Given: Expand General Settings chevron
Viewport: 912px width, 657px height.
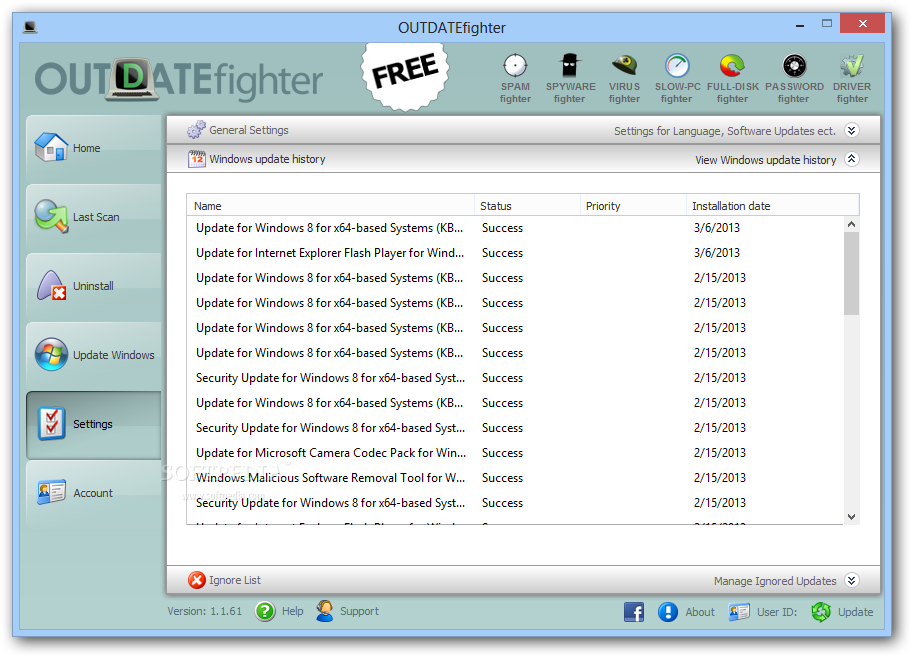Looking at the screenshot, I should (852, 130).
